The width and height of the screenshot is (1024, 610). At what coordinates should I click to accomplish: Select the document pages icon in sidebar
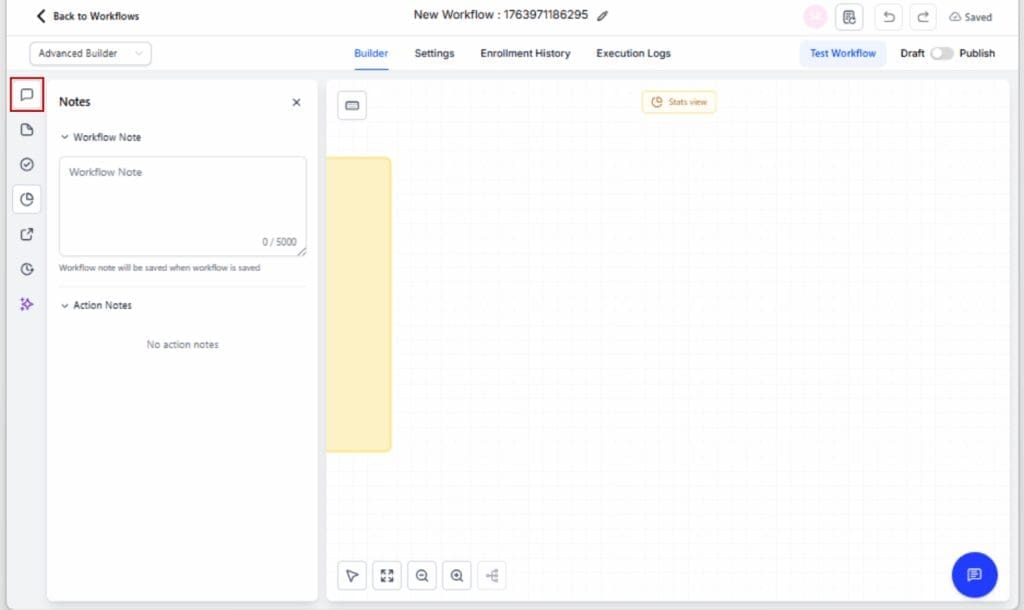point(26,130)
